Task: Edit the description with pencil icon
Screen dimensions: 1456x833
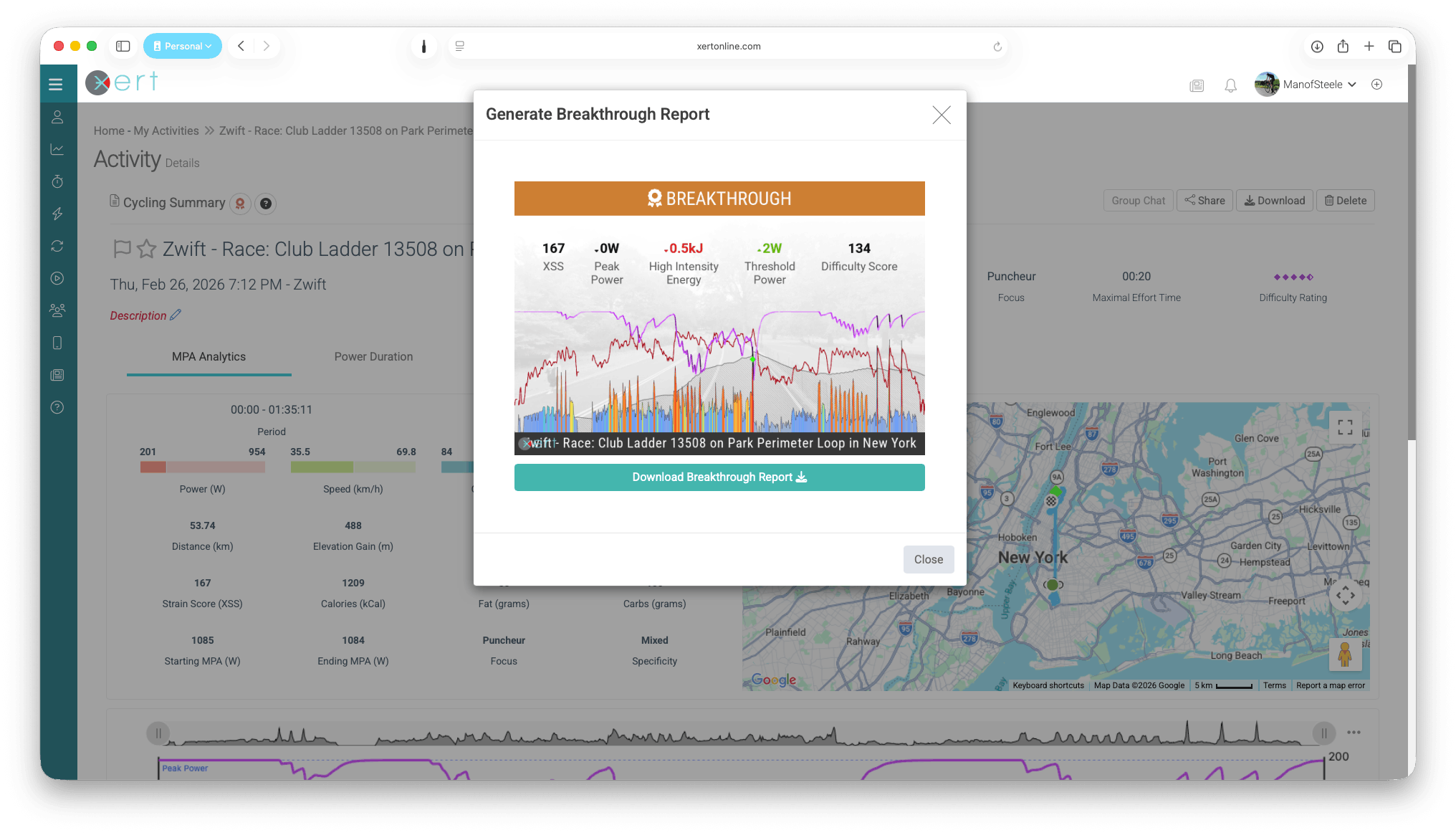Action: point(176,315)
